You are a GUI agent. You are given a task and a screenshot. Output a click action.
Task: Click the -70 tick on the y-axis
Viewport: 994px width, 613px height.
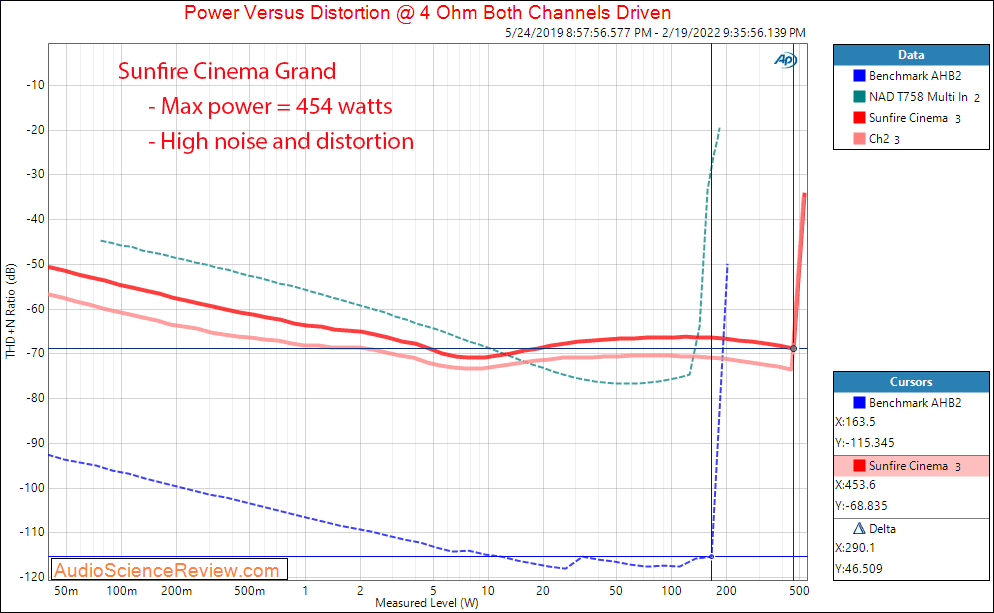[34, 353]
